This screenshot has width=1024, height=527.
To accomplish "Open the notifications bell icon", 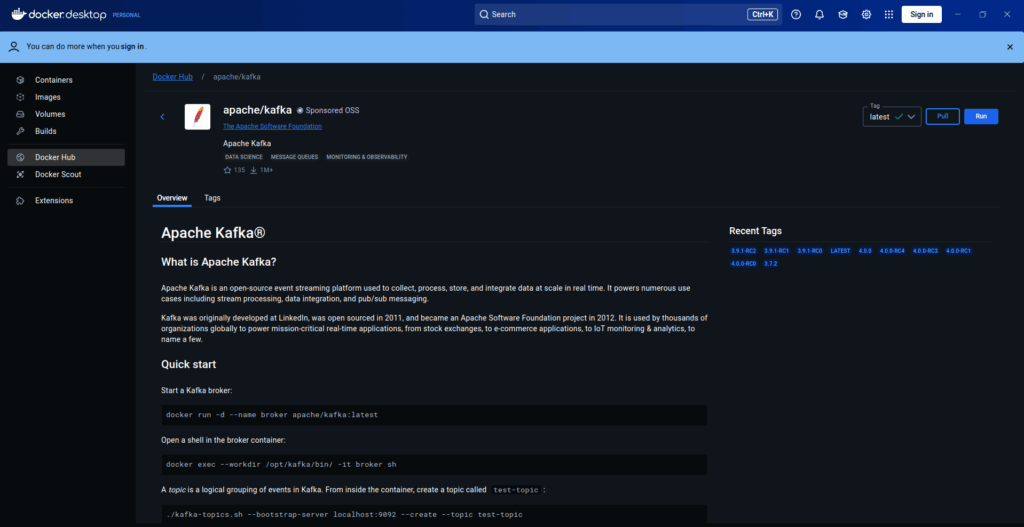I will click(x=819, y=14).
